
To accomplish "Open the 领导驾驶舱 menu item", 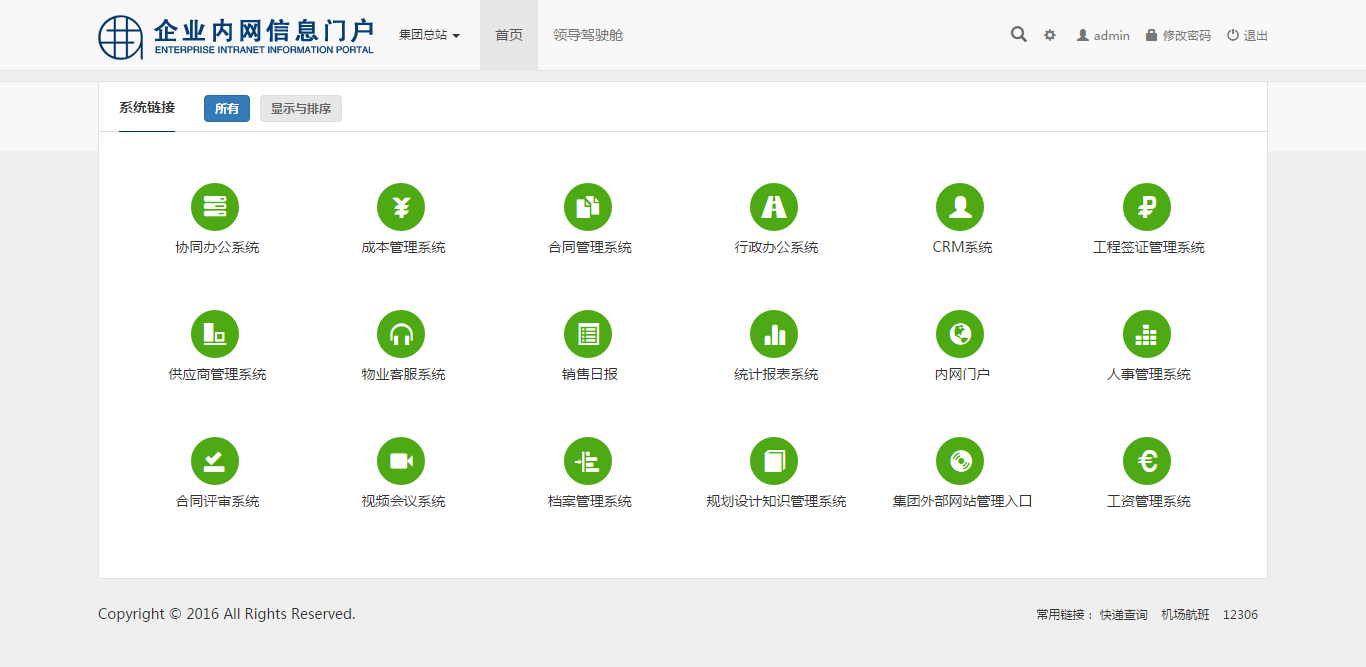I will pyautogui.click(x=588, y=35).
